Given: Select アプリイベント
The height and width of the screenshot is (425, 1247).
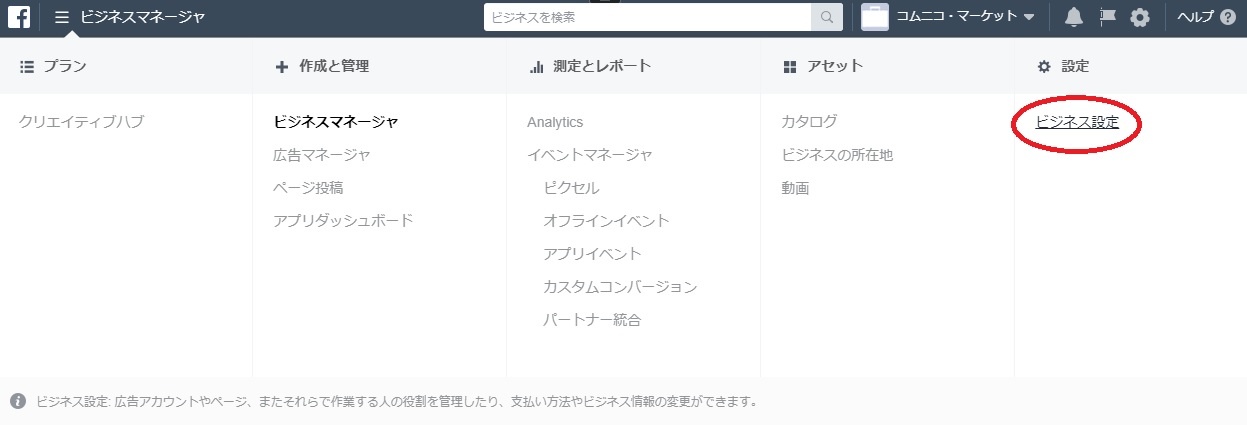Looking at the screenshot, I should click(x=593, y=254).
